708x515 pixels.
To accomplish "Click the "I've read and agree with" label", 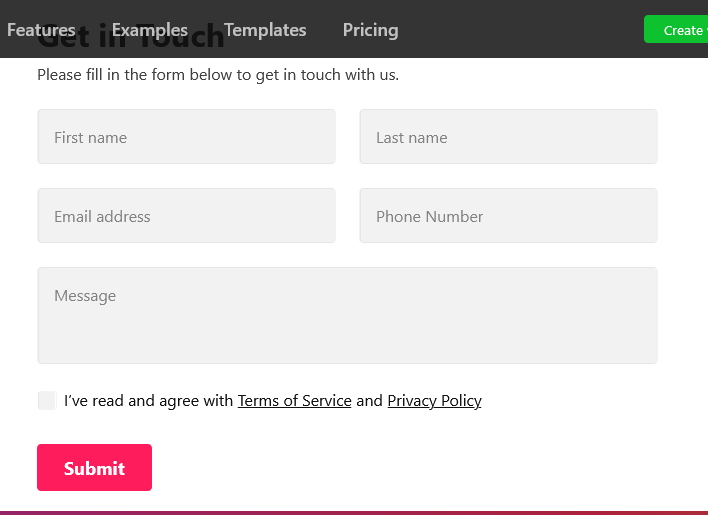I will click(x=148, y=401).
